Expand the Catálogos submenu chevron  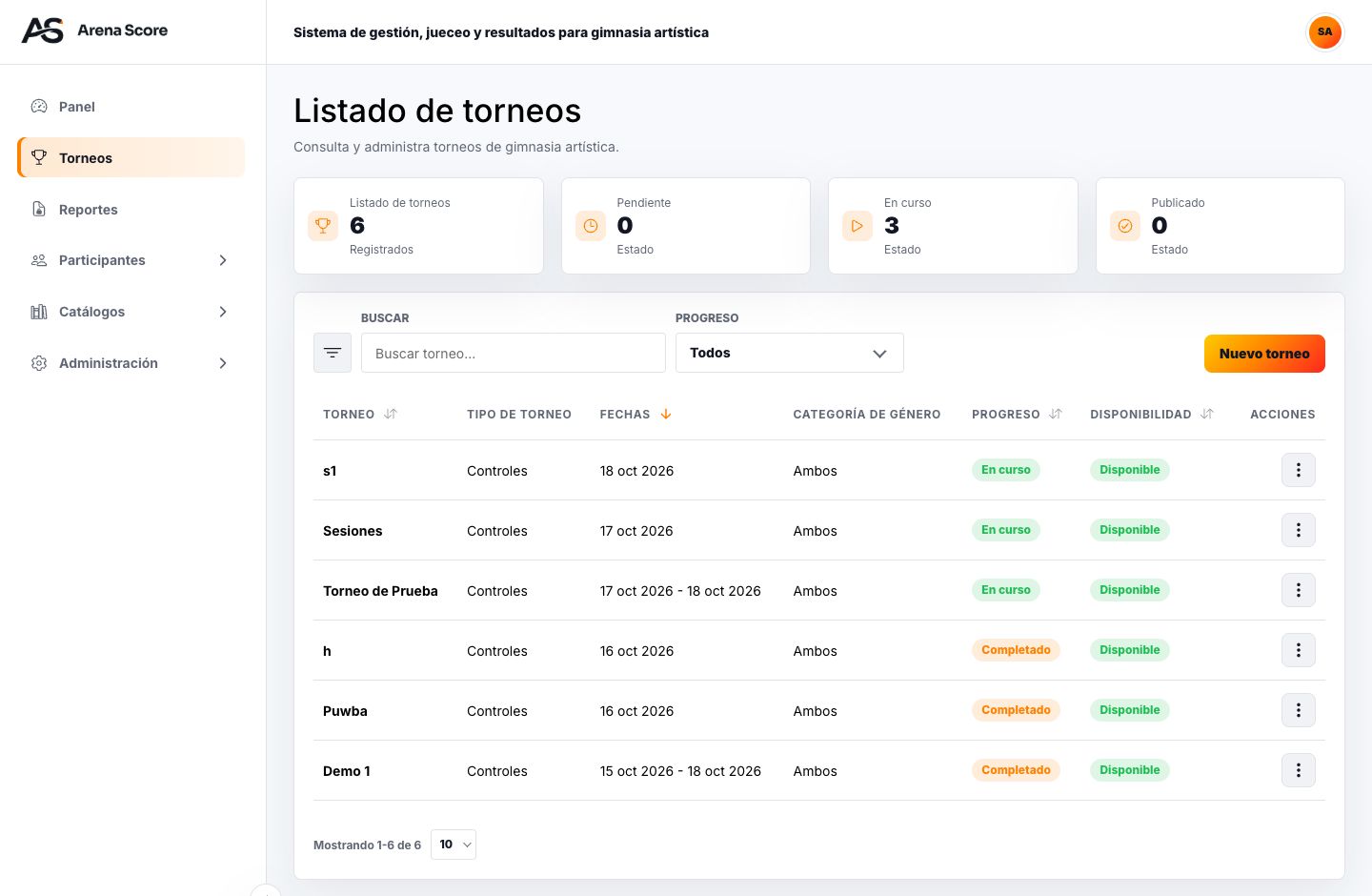[223, 312]
